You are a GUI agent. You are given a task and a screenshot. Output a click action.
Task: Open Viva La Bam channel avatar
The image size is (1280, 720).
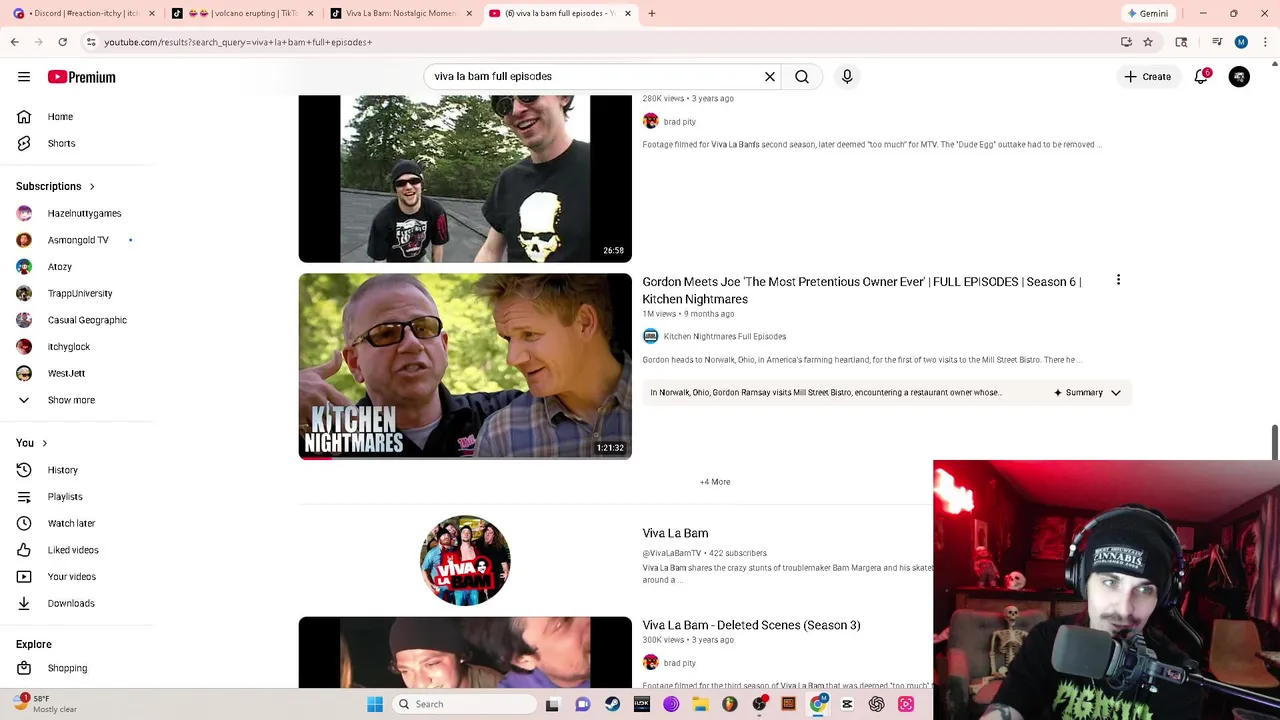click(465, 560)
